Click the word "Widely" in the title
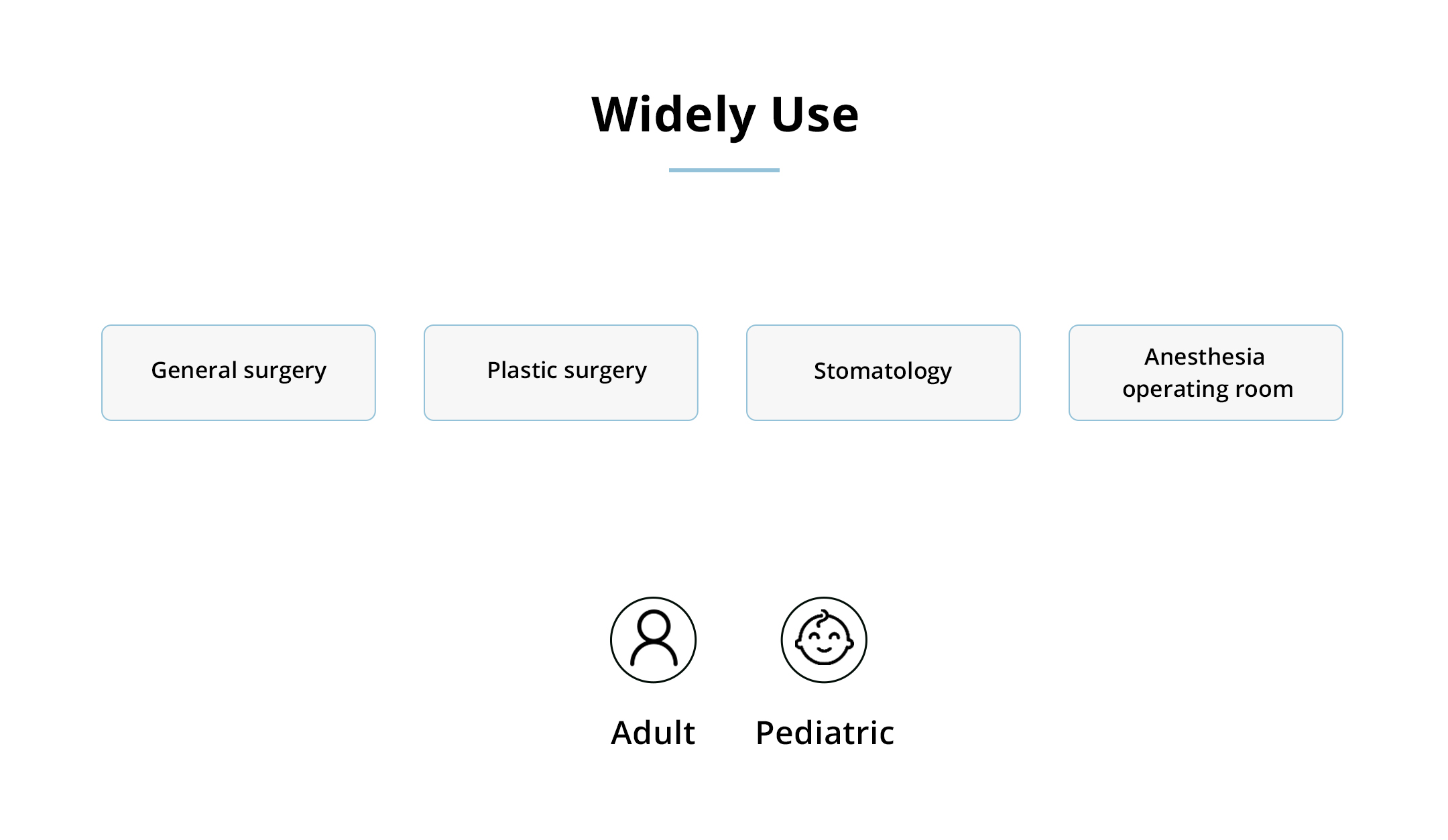Screen dimensions: 1448x840 click(674, 115)
